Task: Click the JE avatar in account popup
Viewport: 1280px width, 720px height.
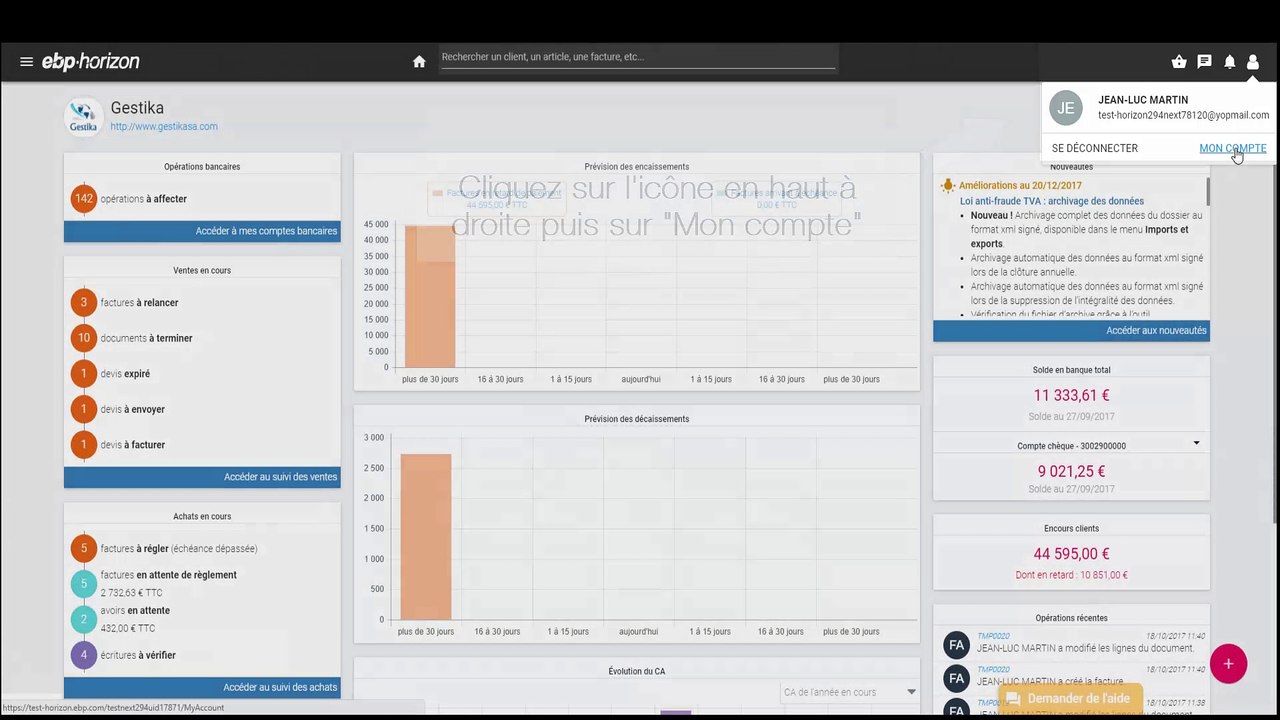Action: [1066, 108]
